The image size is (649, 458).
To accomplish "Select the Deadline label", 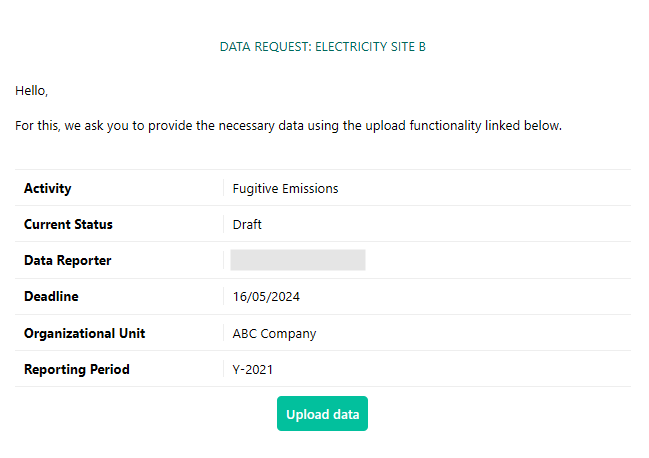I will point(51,296).
